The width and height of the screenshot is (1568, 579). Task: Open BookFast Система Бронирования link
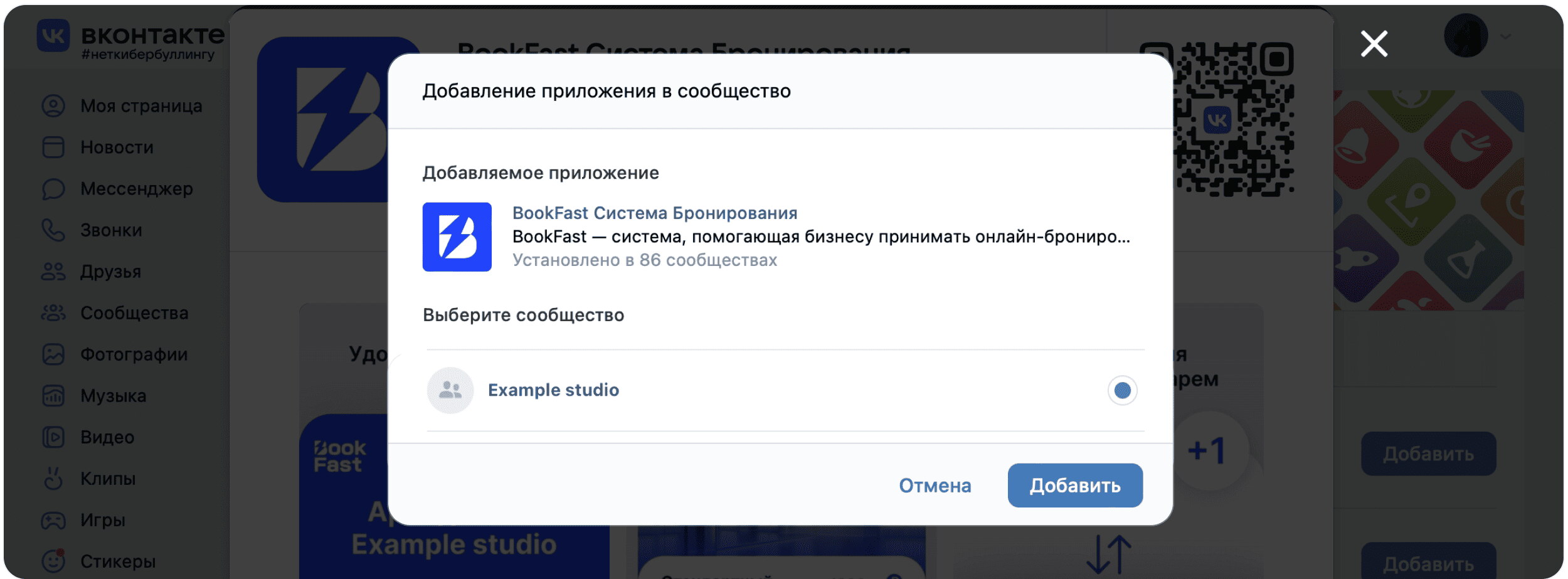[x=655, y=213]
